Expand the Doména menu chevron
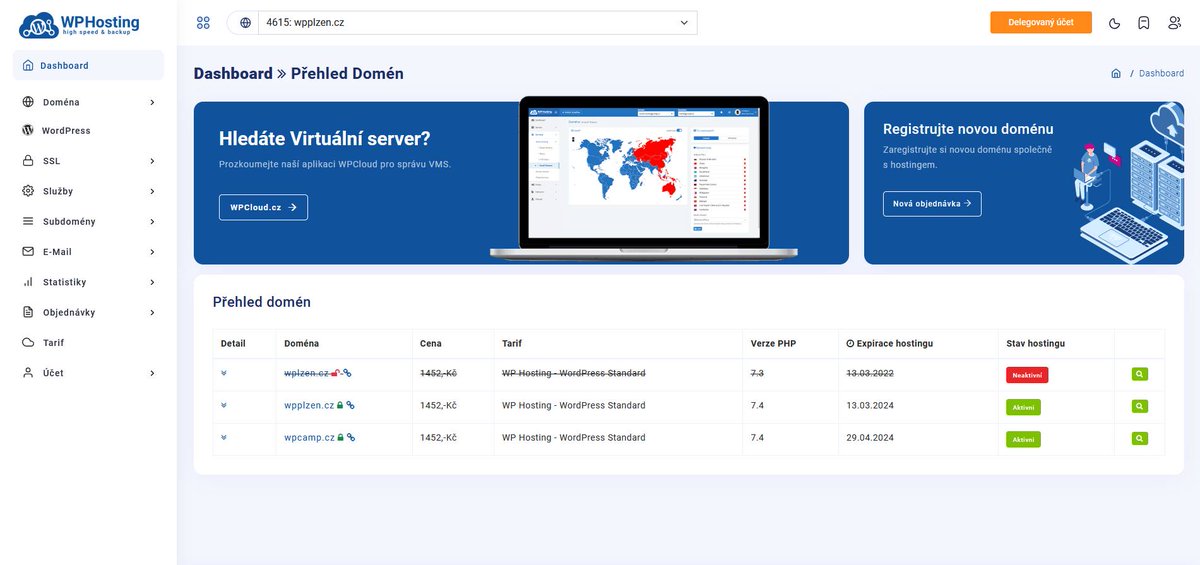The width and height of the screenshot is (1200, 565). 152,102
